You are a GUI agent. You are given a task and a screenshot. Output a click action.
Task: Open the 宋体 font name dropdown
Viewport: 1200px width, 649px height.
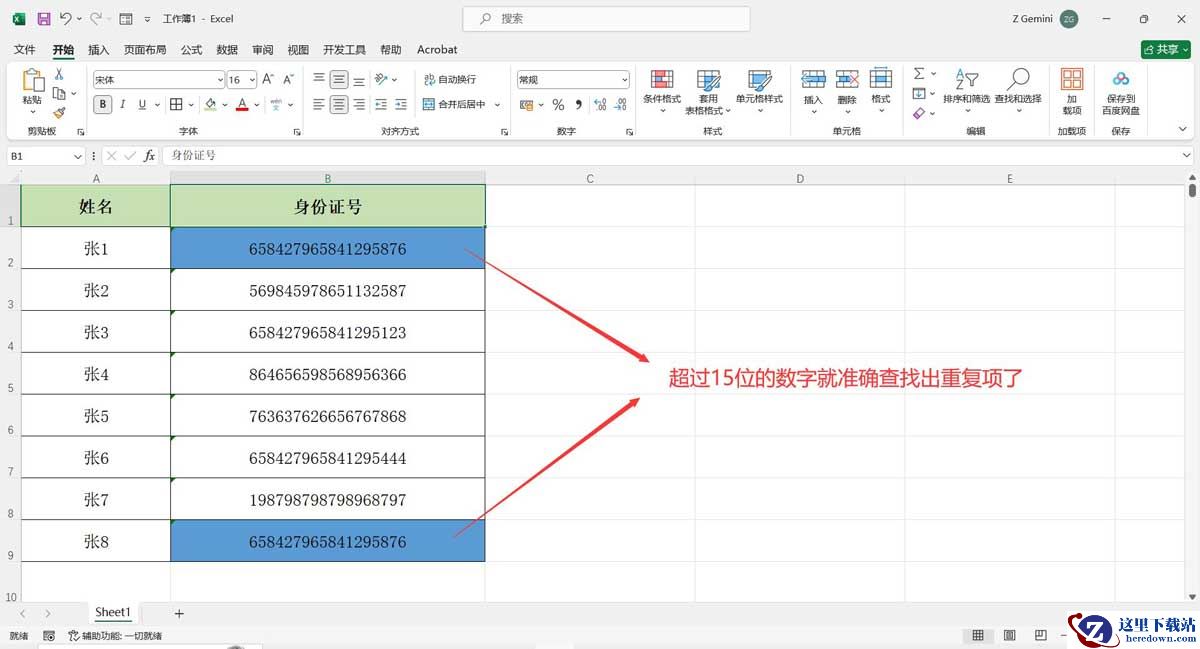pos(220,79)
